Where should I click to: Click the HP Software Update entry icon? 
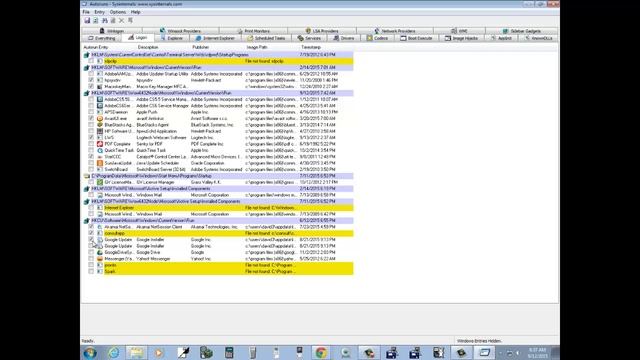100,131
